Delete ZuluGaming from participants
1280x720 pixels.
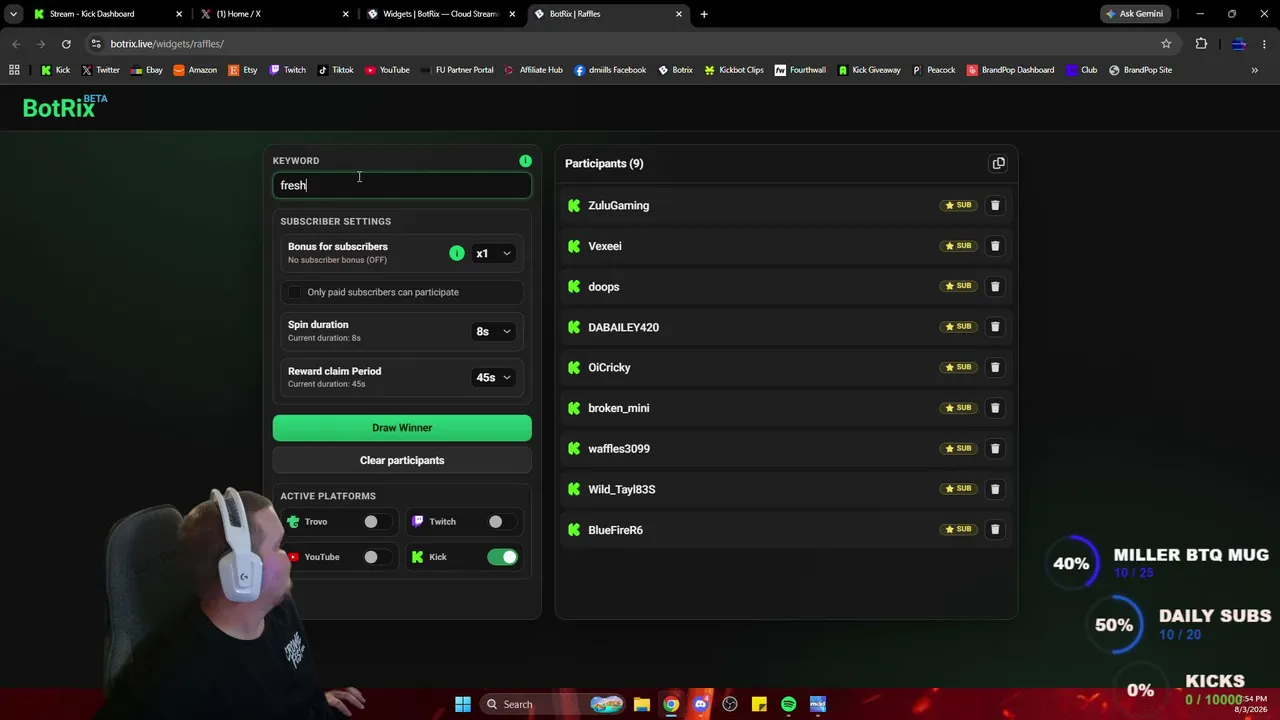point(995,205)
